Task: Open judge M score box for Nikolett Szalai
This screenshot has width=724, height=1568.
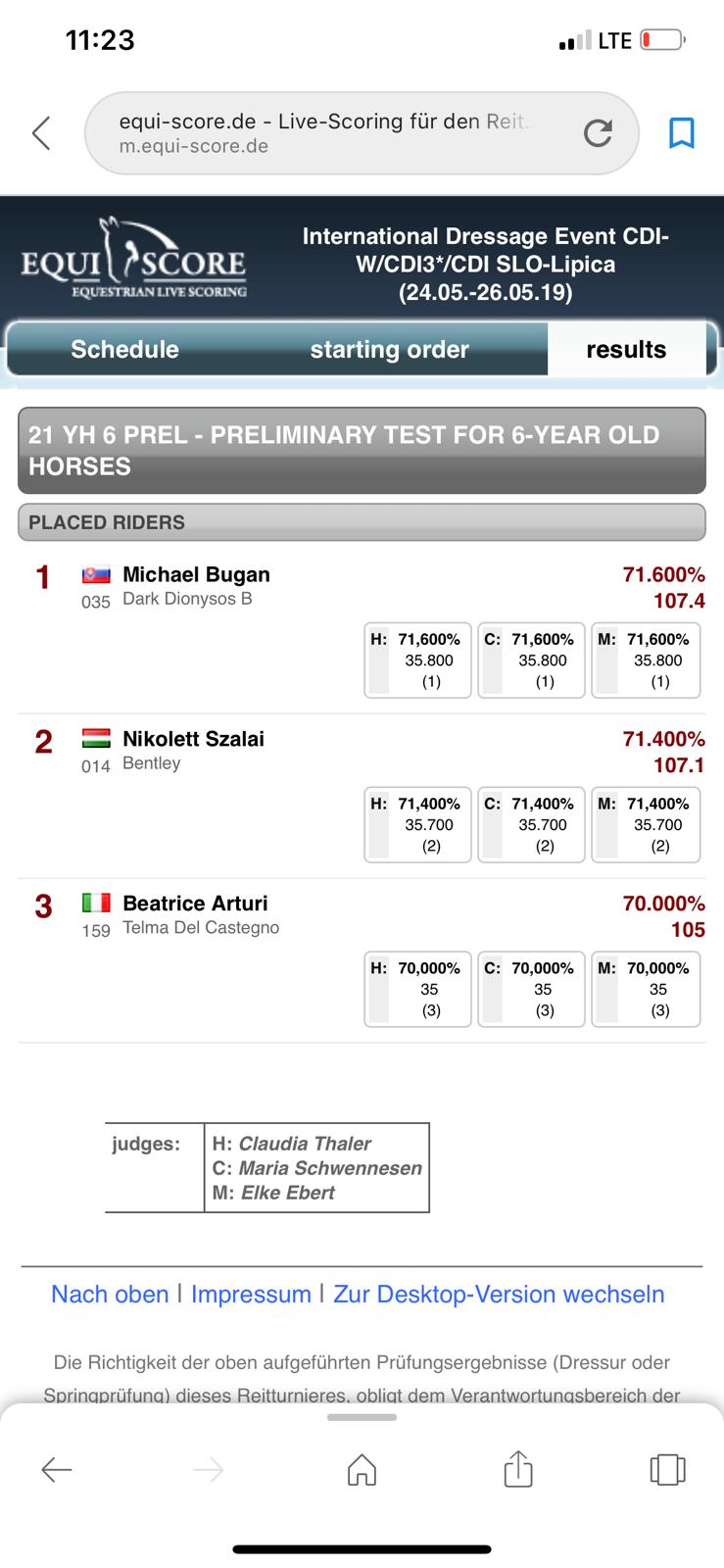Action: coord(646,825)
